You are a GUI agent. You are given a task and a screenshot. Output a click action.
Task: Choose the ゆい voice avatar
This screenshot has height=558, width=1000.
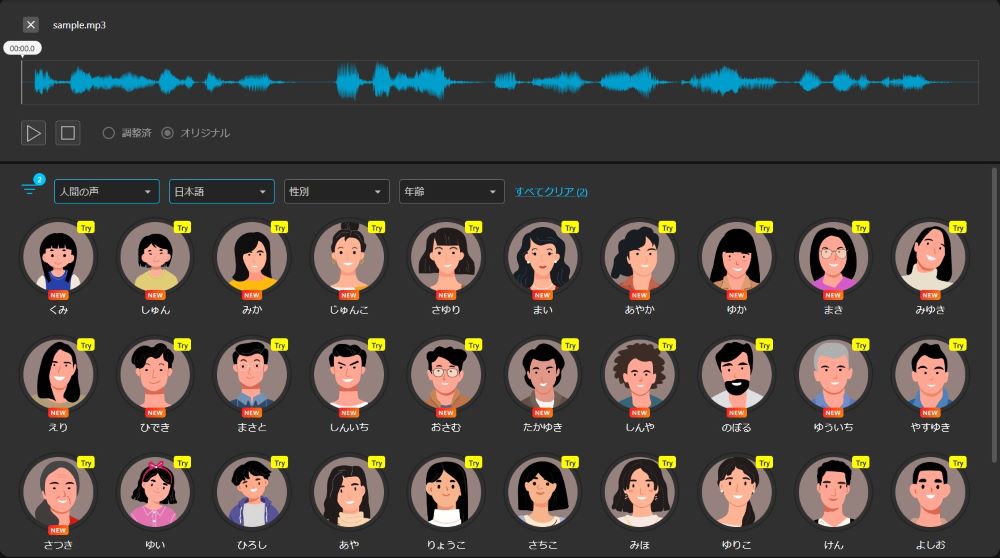click(x=155, y=491)
